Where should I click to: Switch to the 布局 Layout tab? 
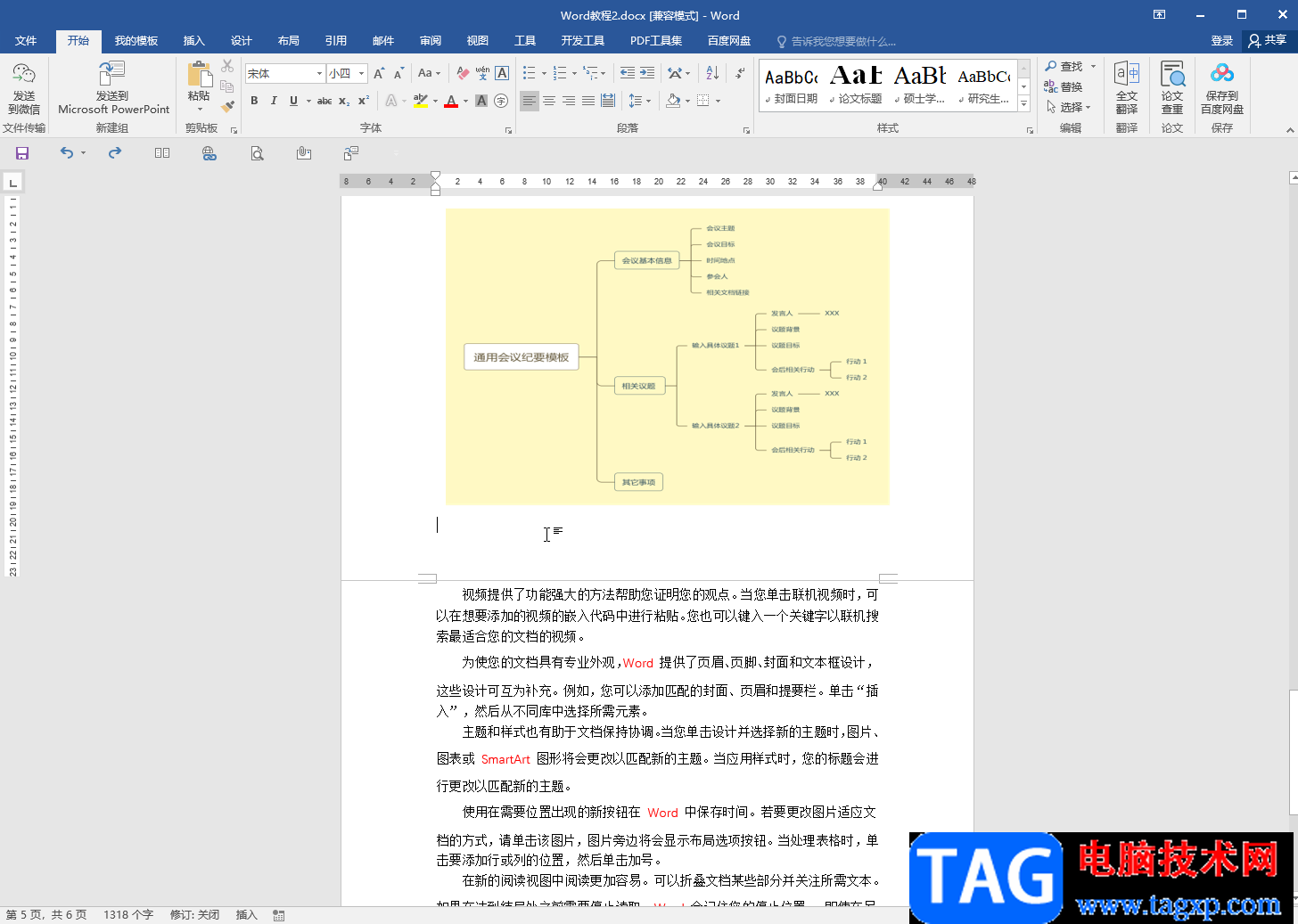click(x=288, y=41)
